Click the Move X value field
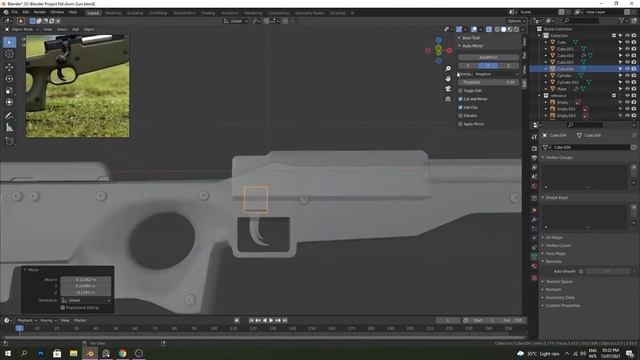Image resolution: width=640 pixels, height=360 pixels. [86, 280]
